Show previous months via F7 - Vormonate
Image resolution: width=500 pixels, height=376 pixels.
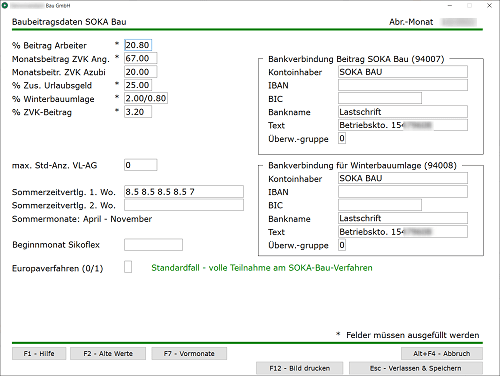[x=189, y=354]
